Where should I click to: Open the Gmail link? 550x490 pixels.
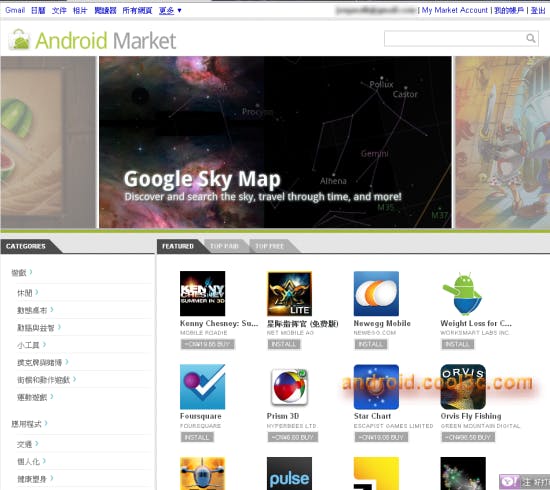15,10
